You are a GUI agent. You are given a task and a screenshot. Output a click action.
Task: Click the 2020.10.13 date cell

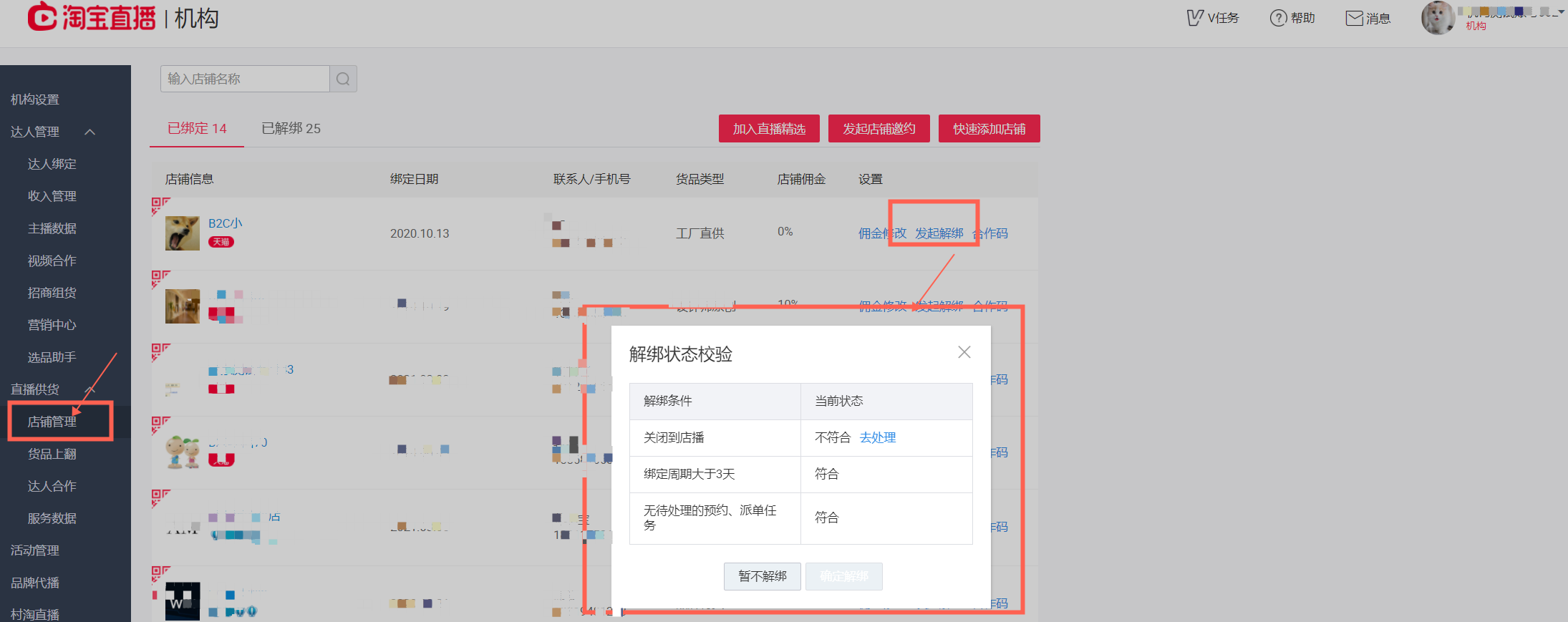click(x=420, y=233)
